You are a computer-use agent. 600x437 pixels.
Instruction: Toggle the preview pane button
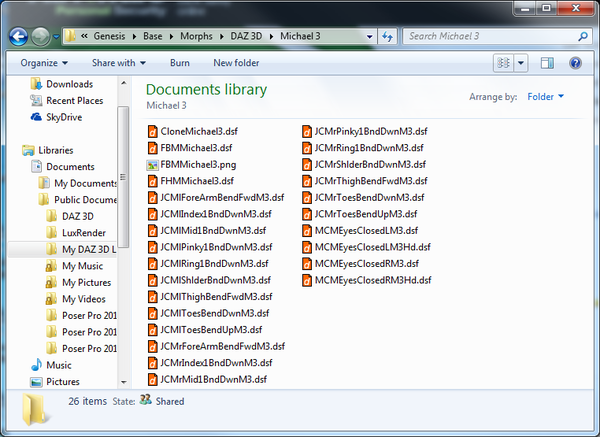pyautogui.click(x=547, y=63)
